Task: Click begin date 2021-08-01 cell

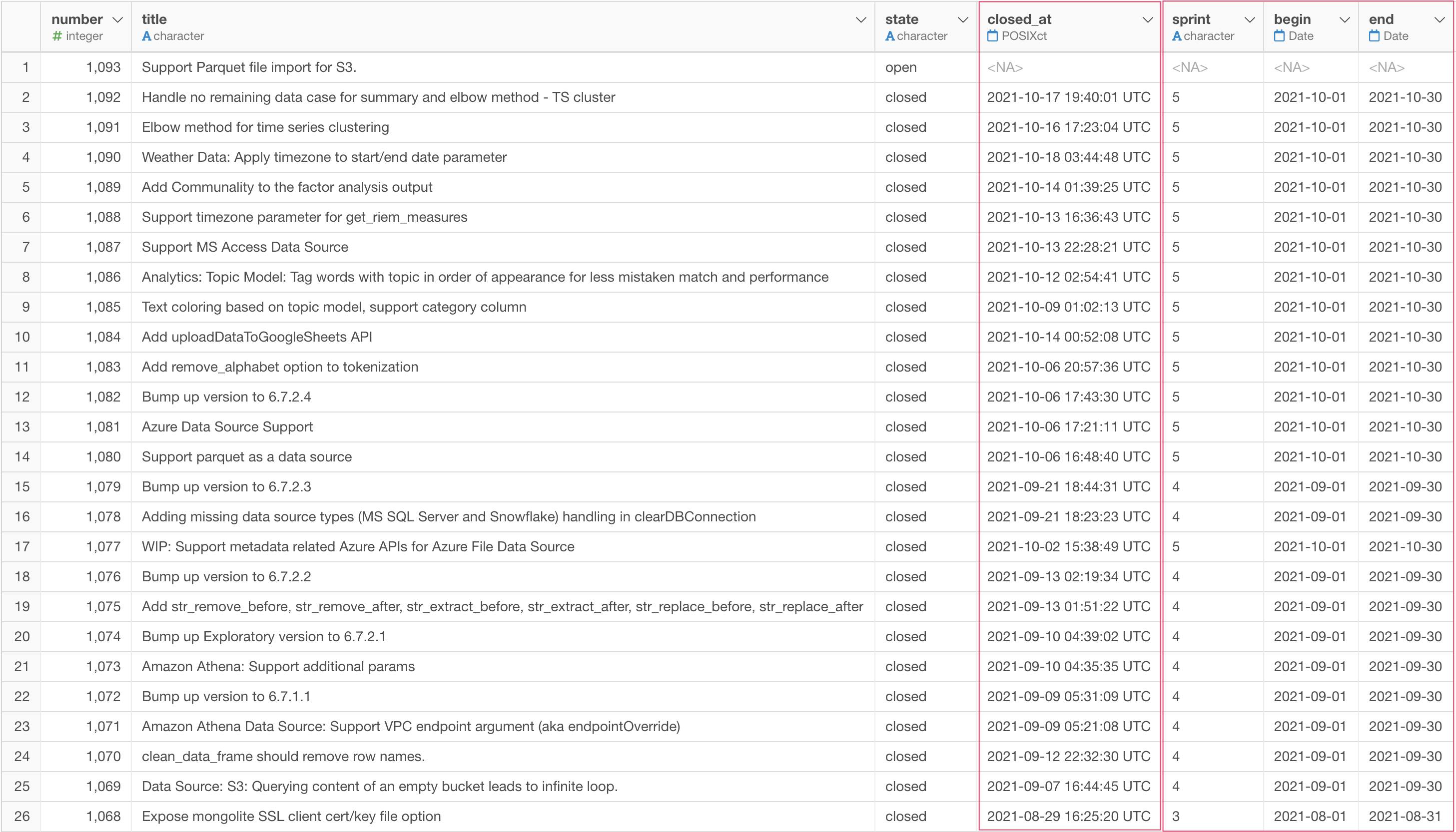Action: (x=1310, y=817)
